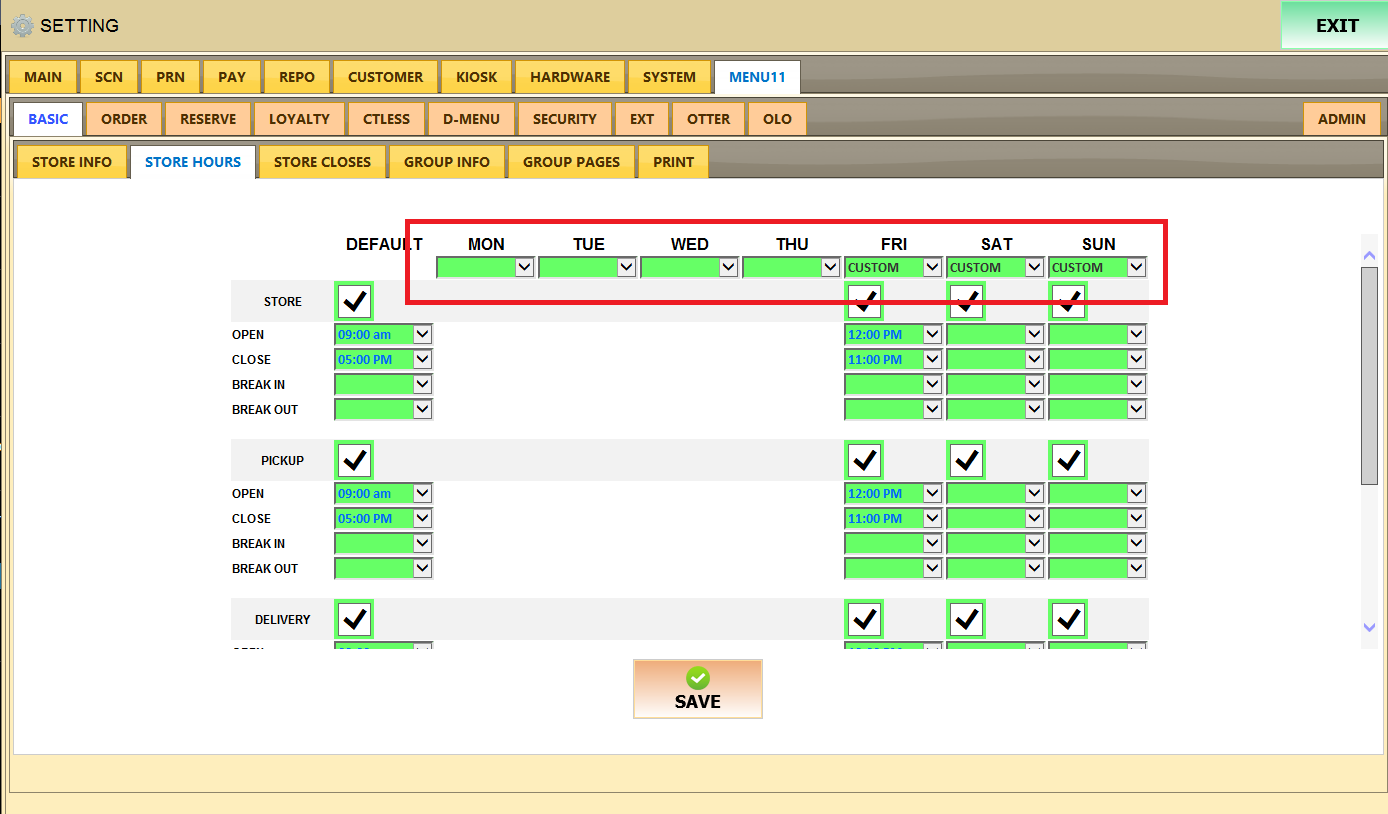The height and width of the screenshot is (814, 1388).
Task: Click the scrollbar down arrow
Action: (1370, 627)
